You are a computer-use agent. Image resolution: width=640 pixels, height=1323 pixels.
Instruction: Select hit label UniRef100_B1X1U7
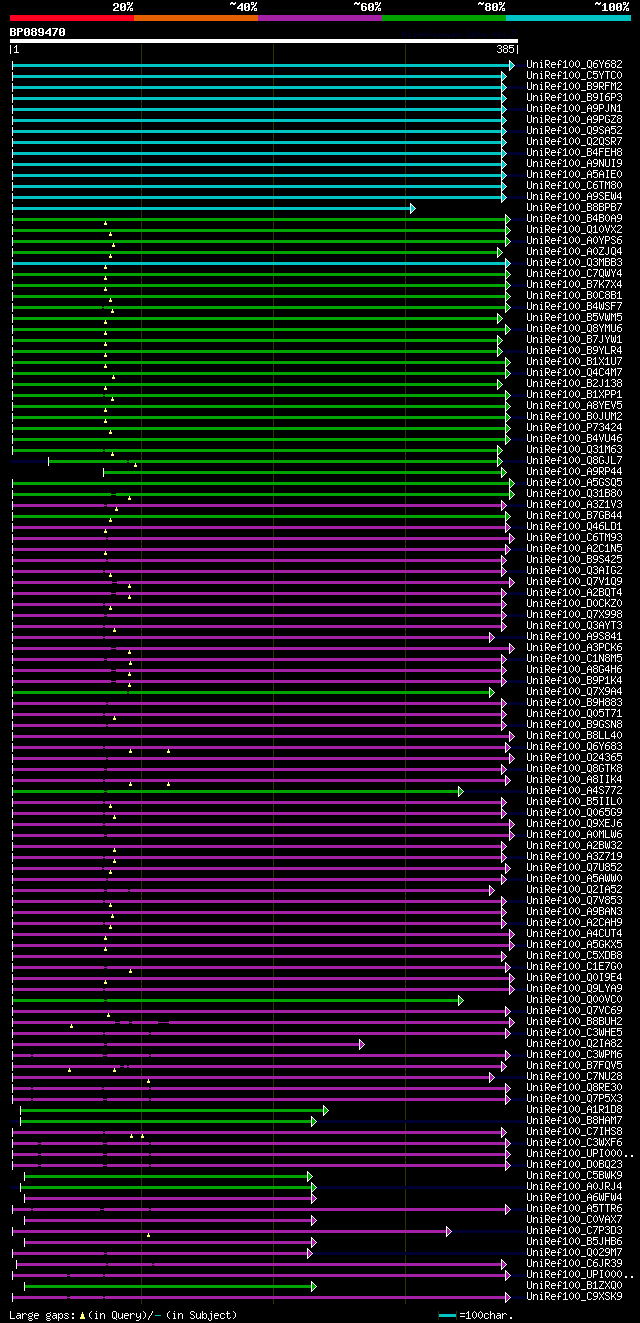click(x=575, y=362)
